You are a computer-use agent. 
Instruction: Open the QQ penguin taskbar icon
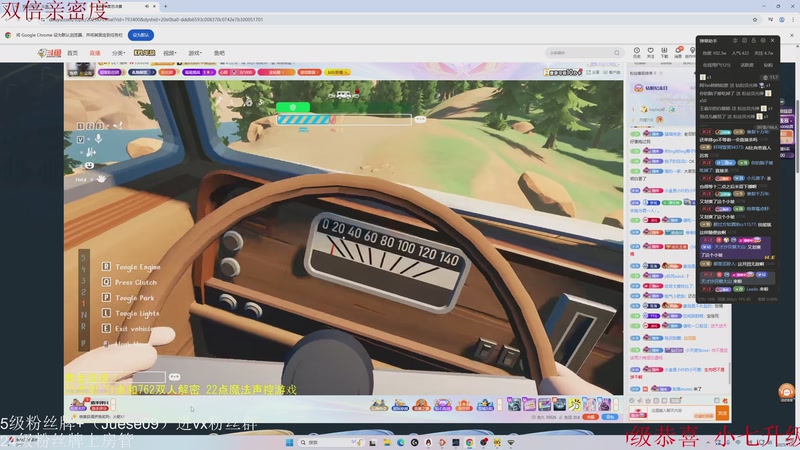[428, 442]
